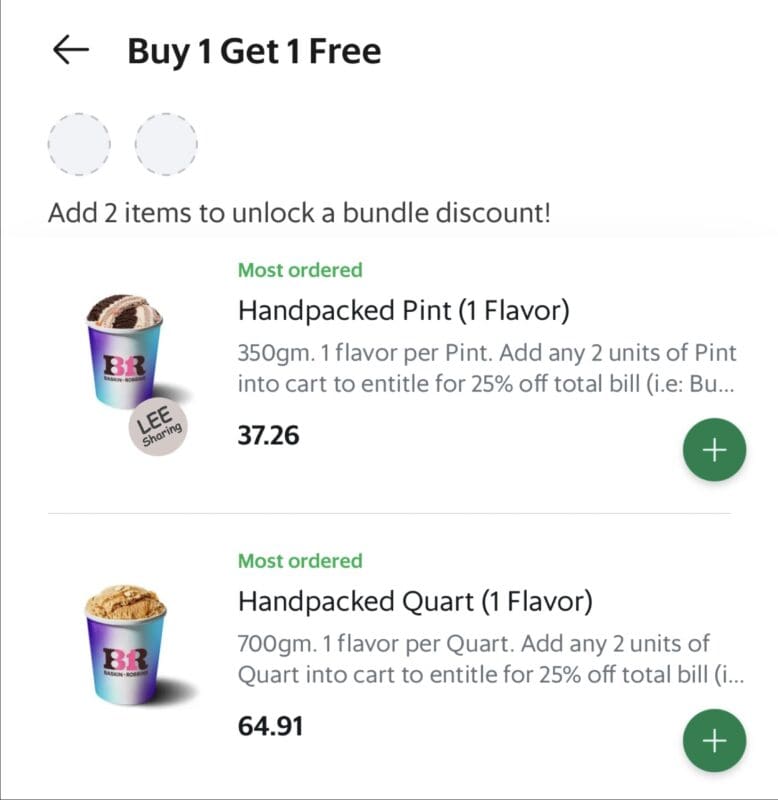Expand the truncated 700gm Quart description
This screenshot has width=778, height=800.
(490, 659)
